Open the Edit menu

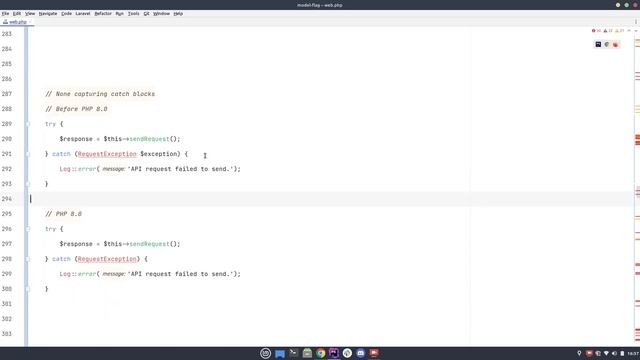(17, 13)
